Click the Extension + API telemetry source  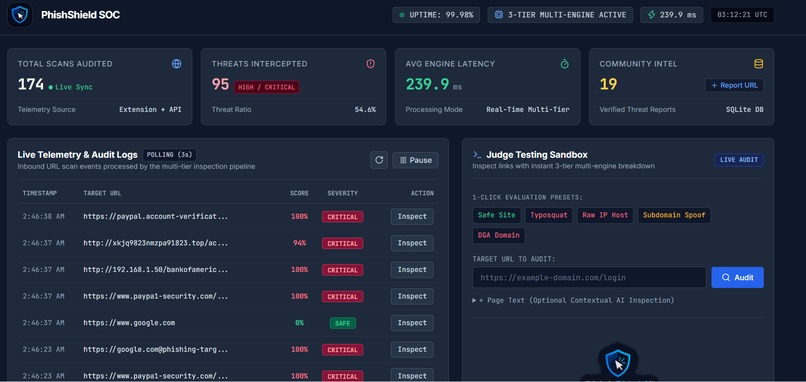150,110
